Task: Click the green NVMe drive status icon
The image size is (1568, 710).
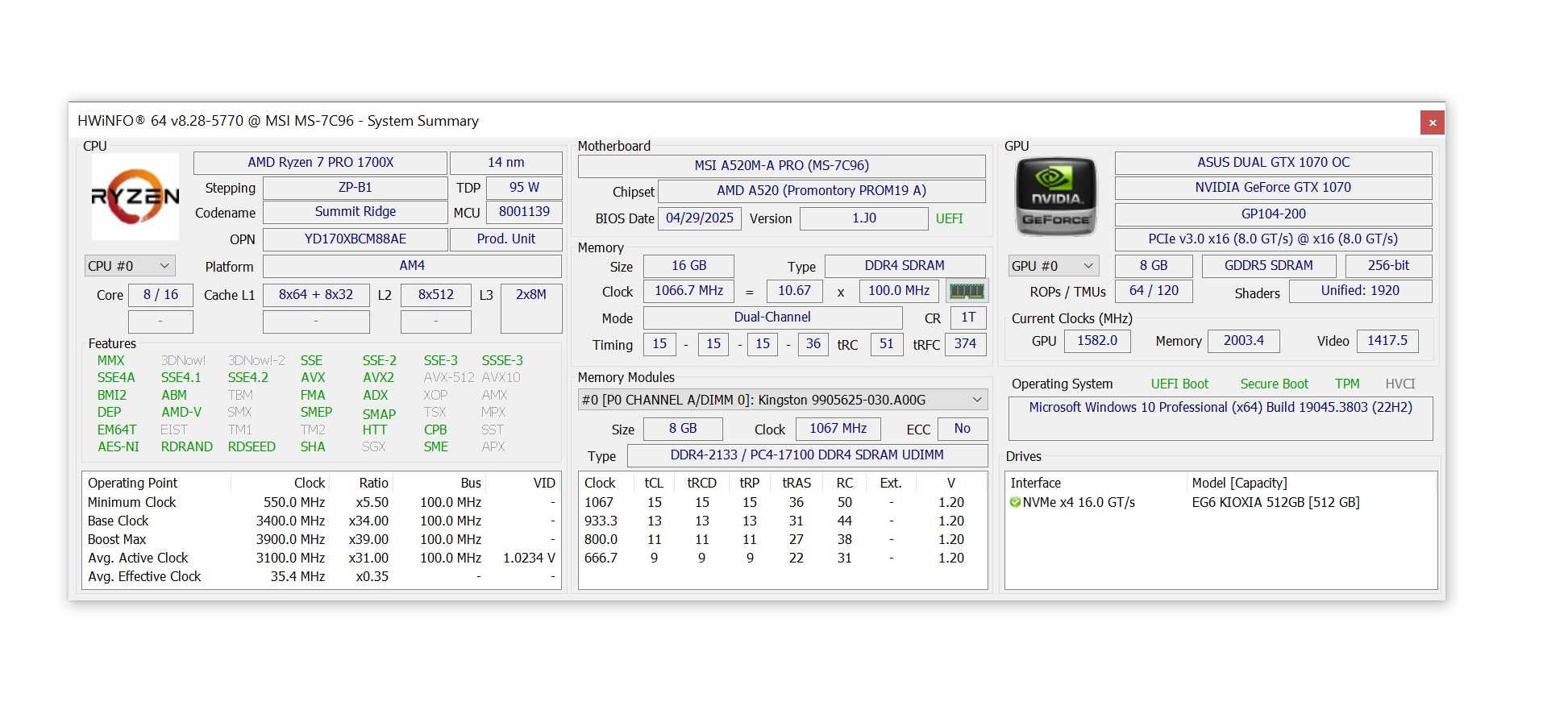Action: tap(1015, 502)
